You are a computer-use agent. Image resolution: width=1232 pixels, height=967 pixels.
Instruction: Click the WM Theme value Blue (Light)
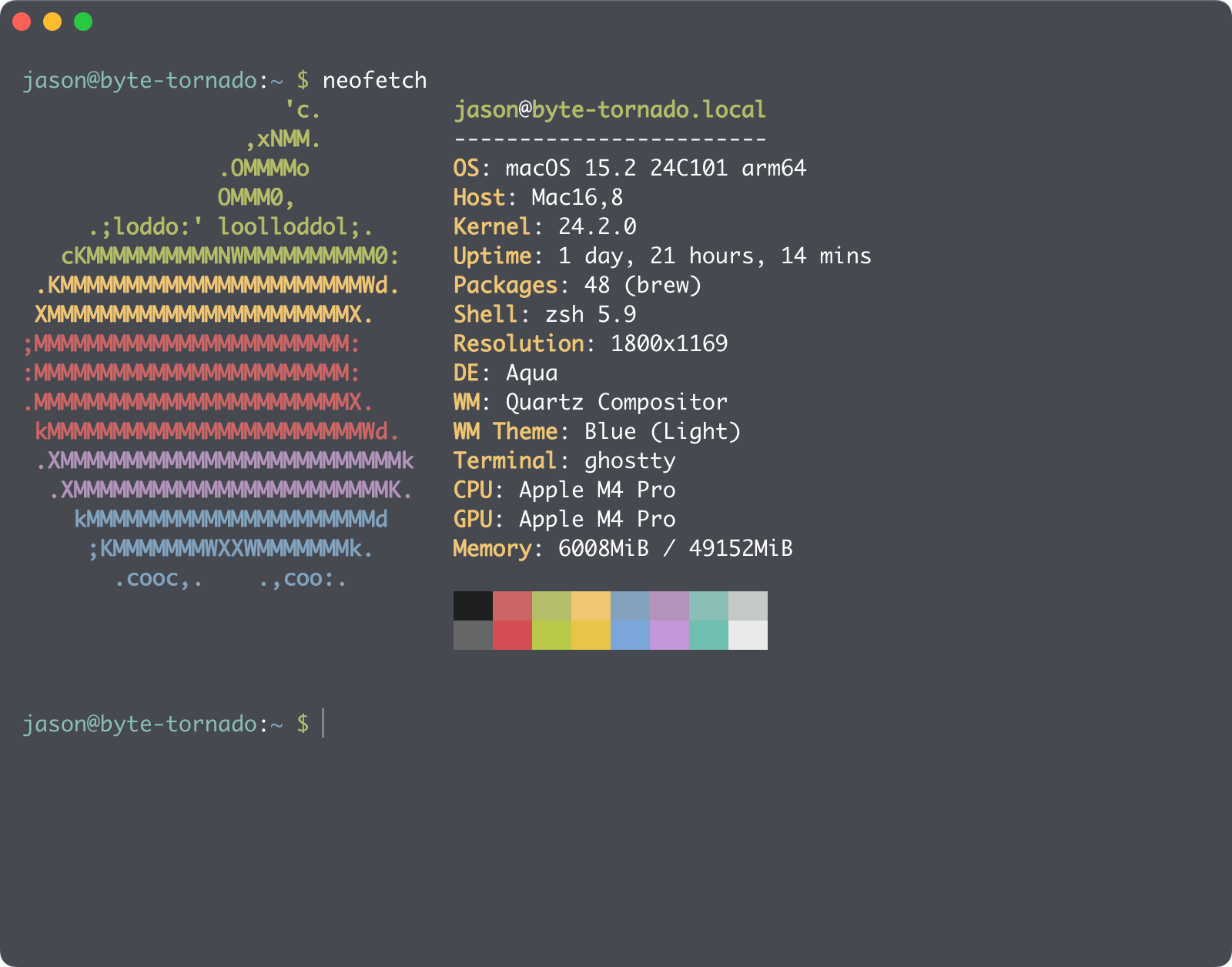pos(661,431)
